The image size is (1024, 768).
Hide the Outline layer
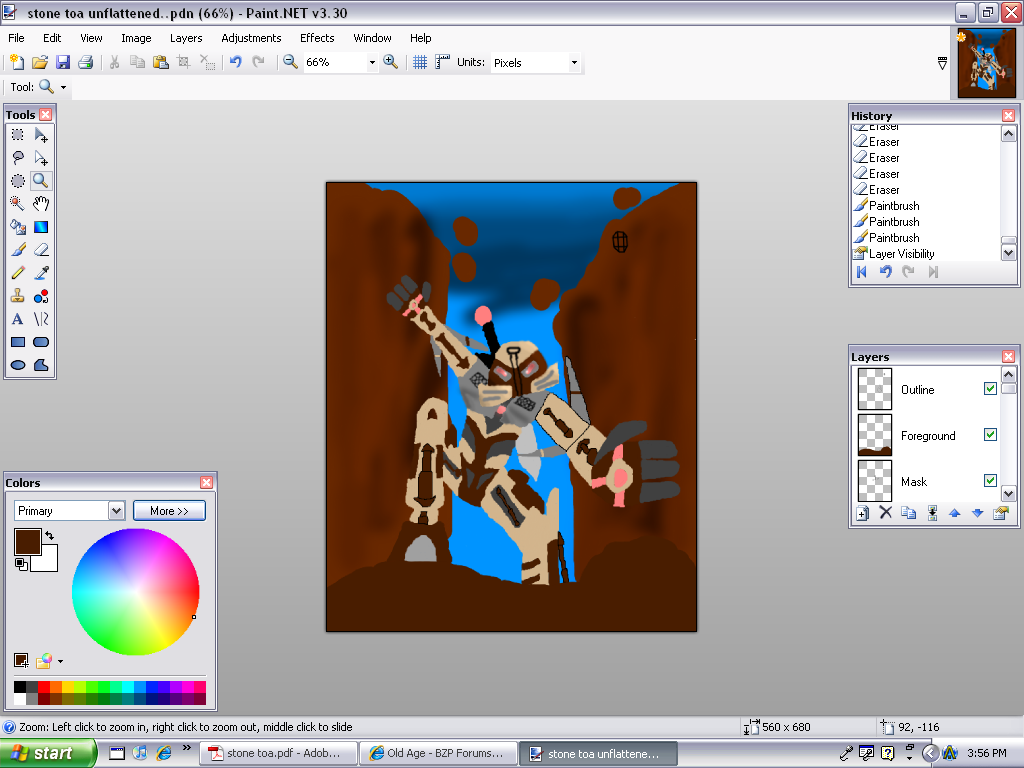click(x=990, y=389)
